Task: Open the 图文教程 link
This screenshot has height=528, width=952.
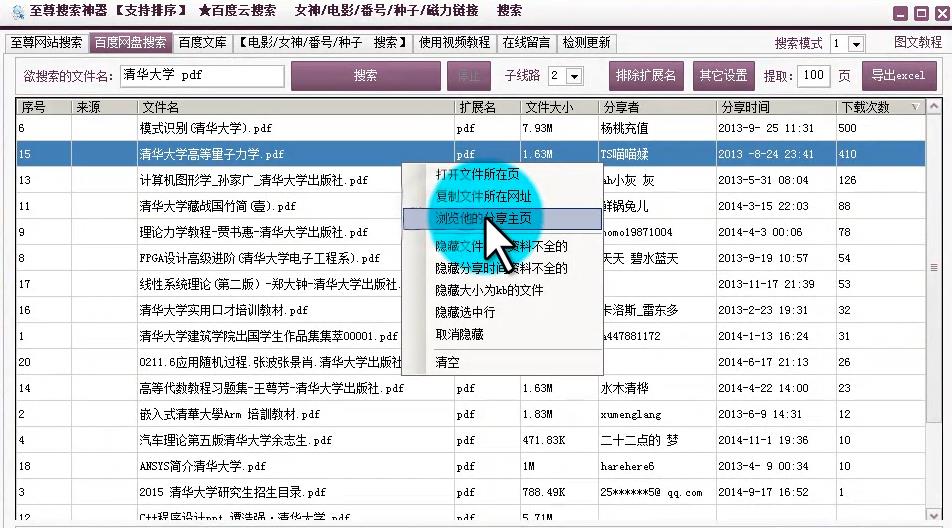Action: pyautogui.click(x=918, y=42)
